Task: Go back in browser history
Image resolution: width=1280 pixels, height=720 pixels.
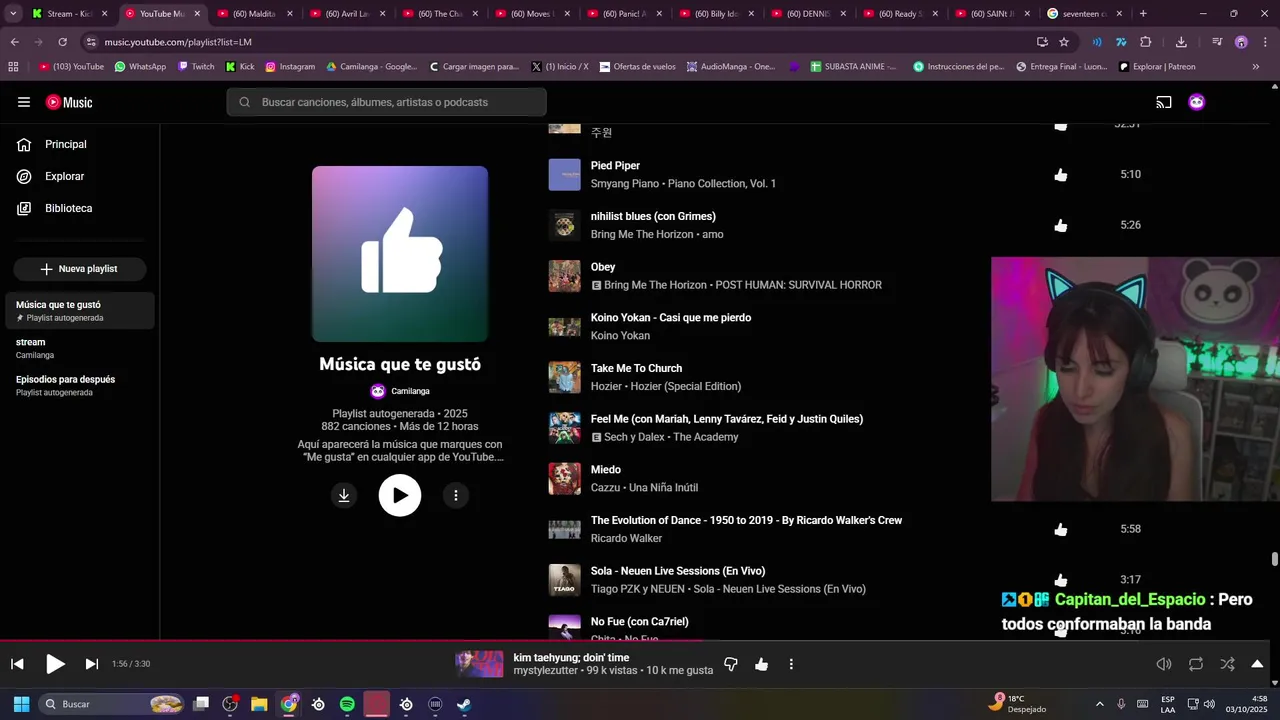Action: click(x=14, y=42)
